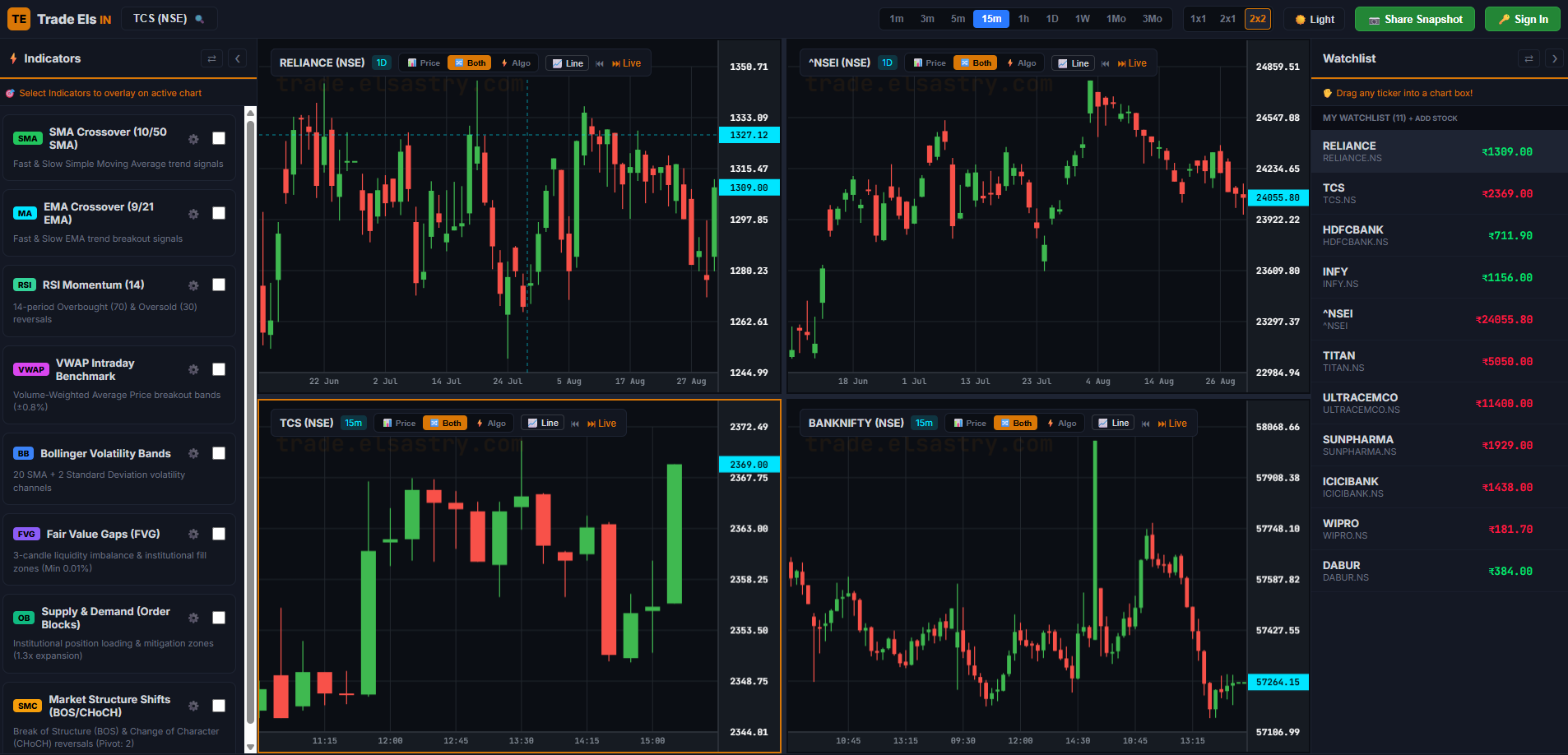The width and height of the screenshot is (1568, 755).
Task: Go Live on the BANKNIFTY chart
Action: point(1172,424)
